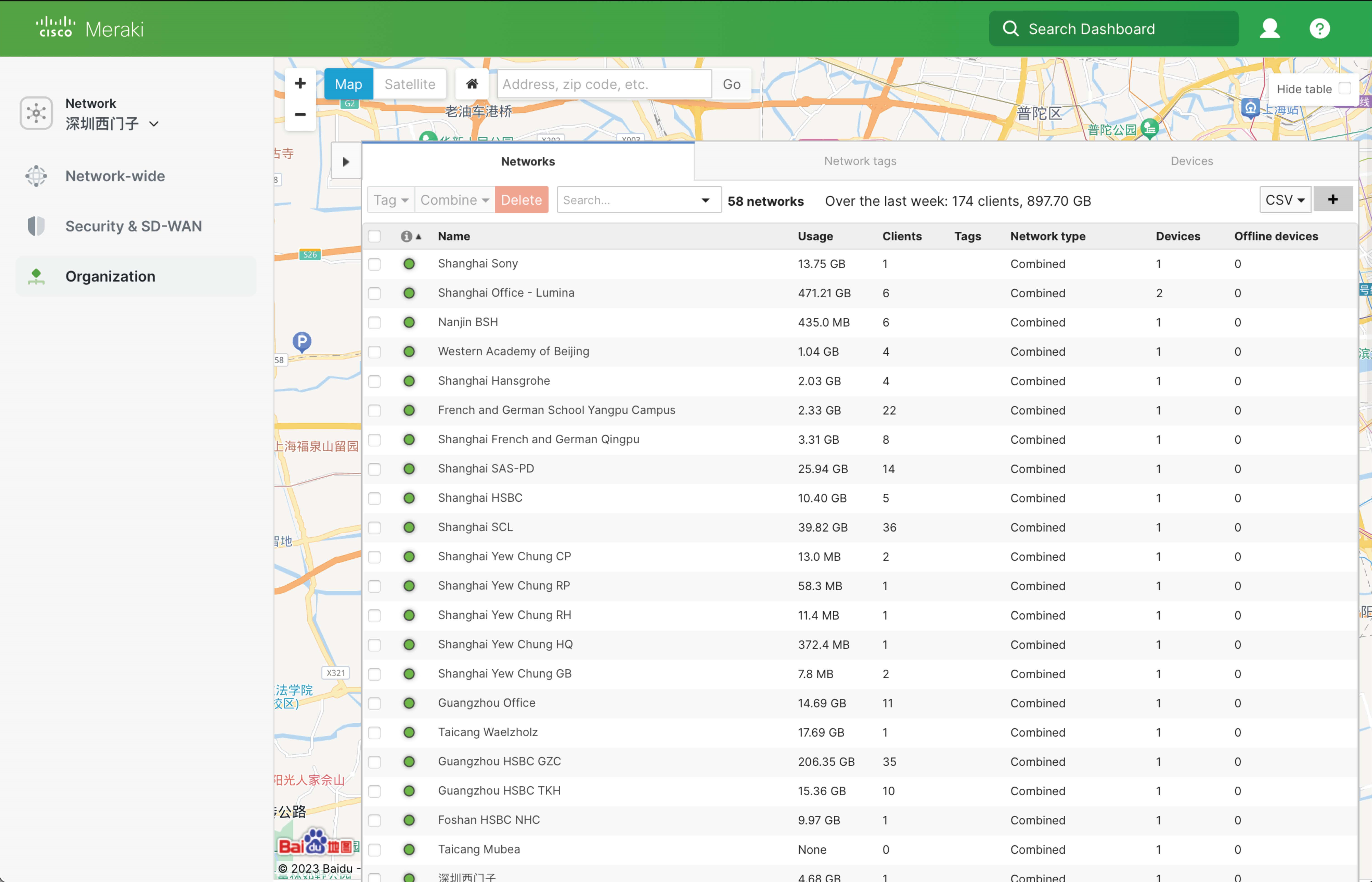Screen dimensions: 1372x882
Task: Click Shanghai Hansgrohe green status dot
Action: tap(409, 381)
